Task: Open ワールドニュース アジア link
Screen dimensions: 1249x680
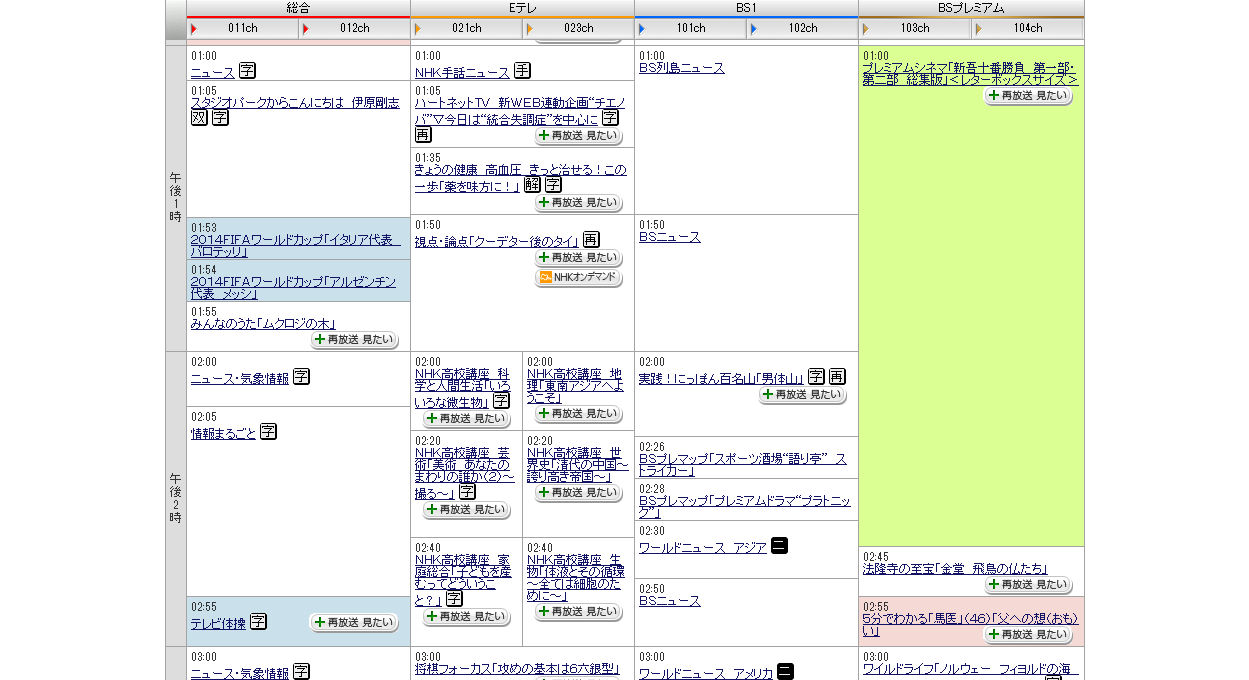Action: (703, 548)
